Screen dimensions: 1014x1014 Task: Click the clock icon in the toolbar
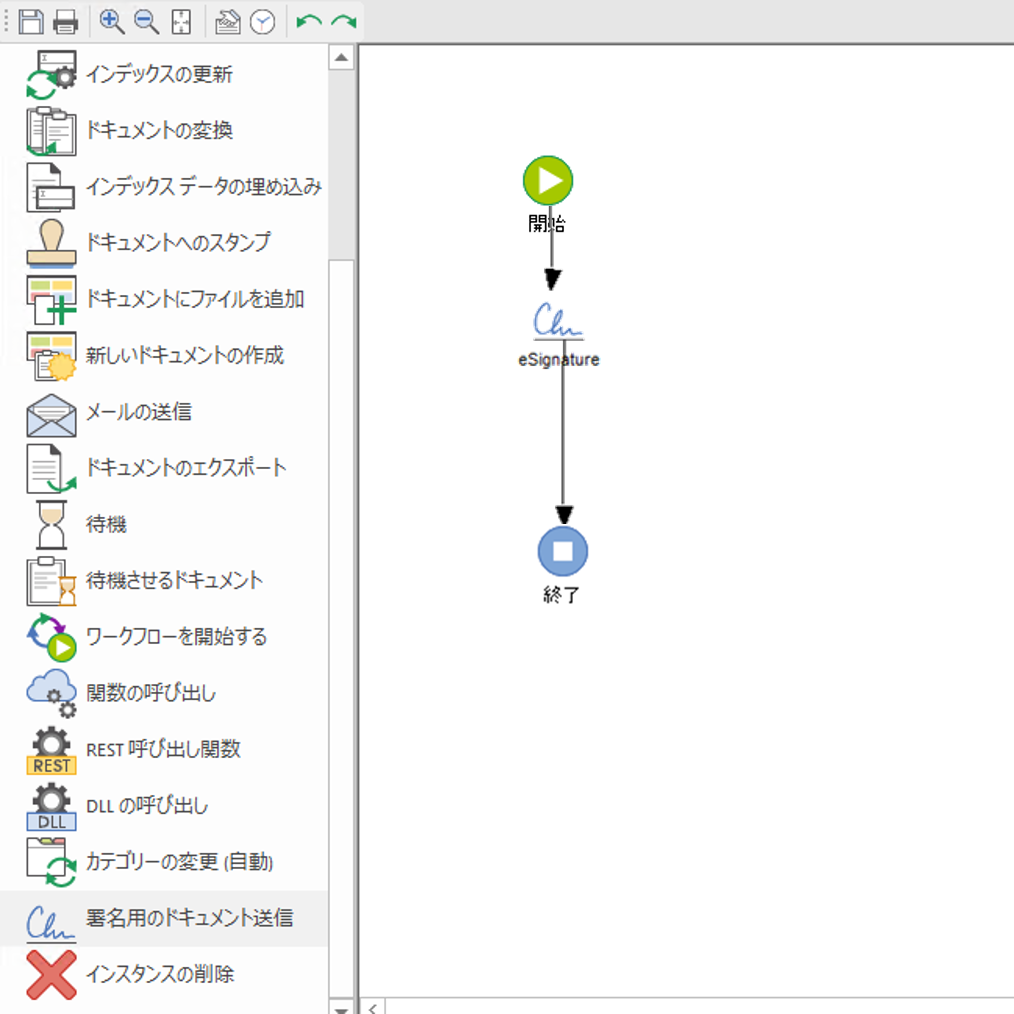(x=263, y=22)
